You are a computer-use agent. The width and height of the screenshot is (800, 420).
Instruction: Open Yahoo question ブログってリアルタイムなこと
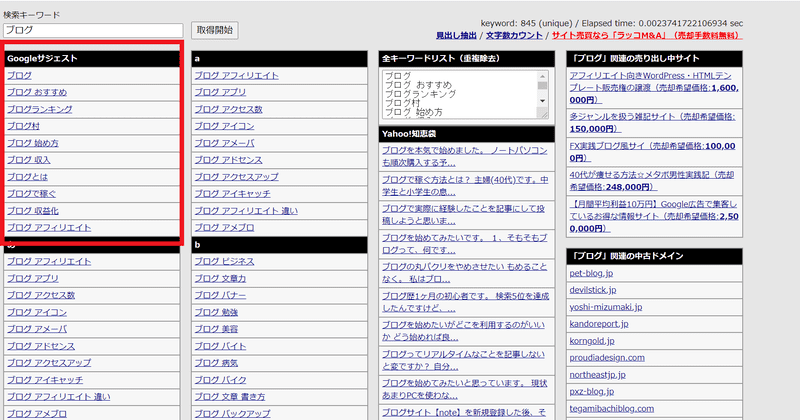[465, 360]
